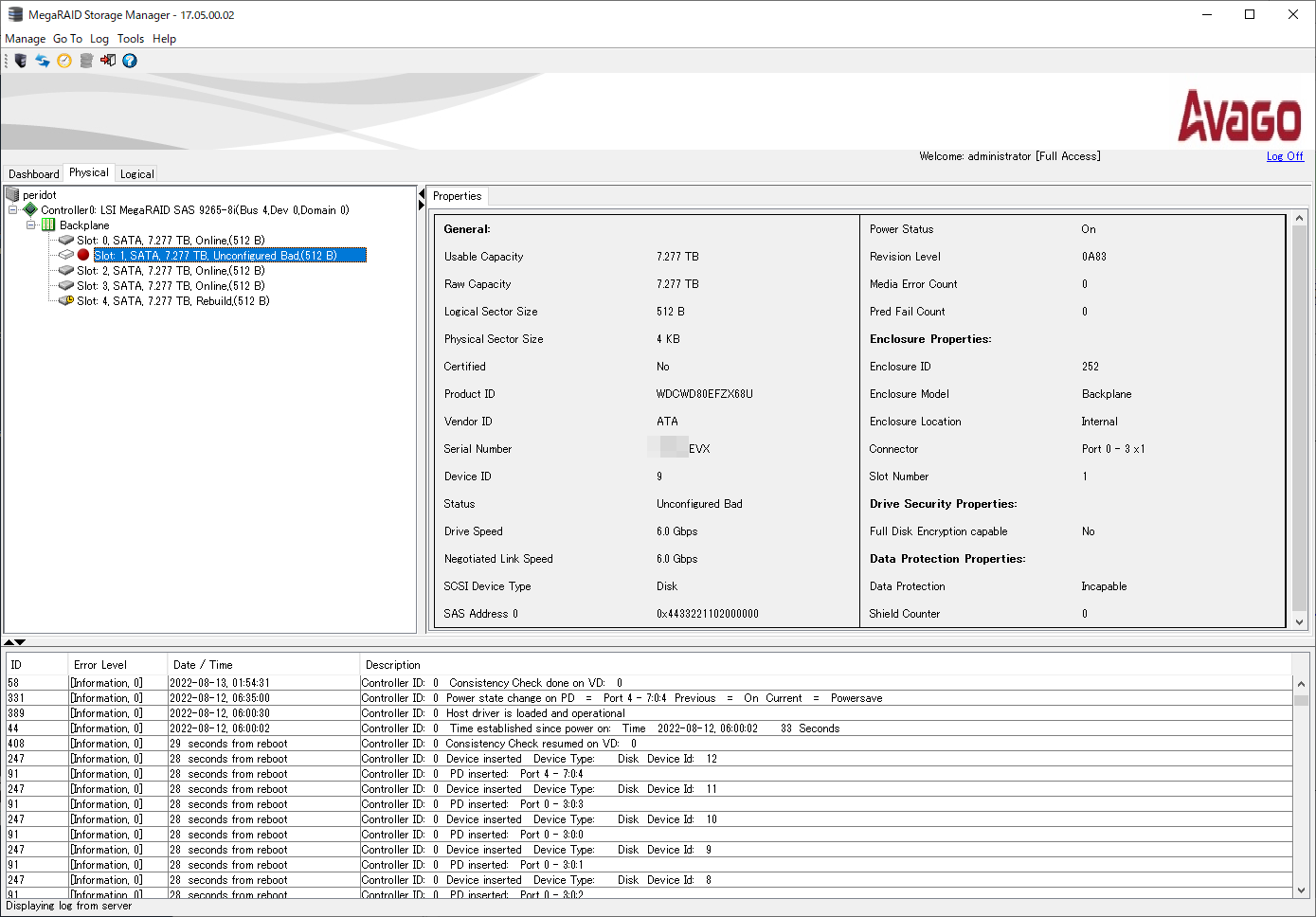The width and height of the screenshot is (1316, 917).
Task: Click the Log Off link
Action: tap(1285, 156)
